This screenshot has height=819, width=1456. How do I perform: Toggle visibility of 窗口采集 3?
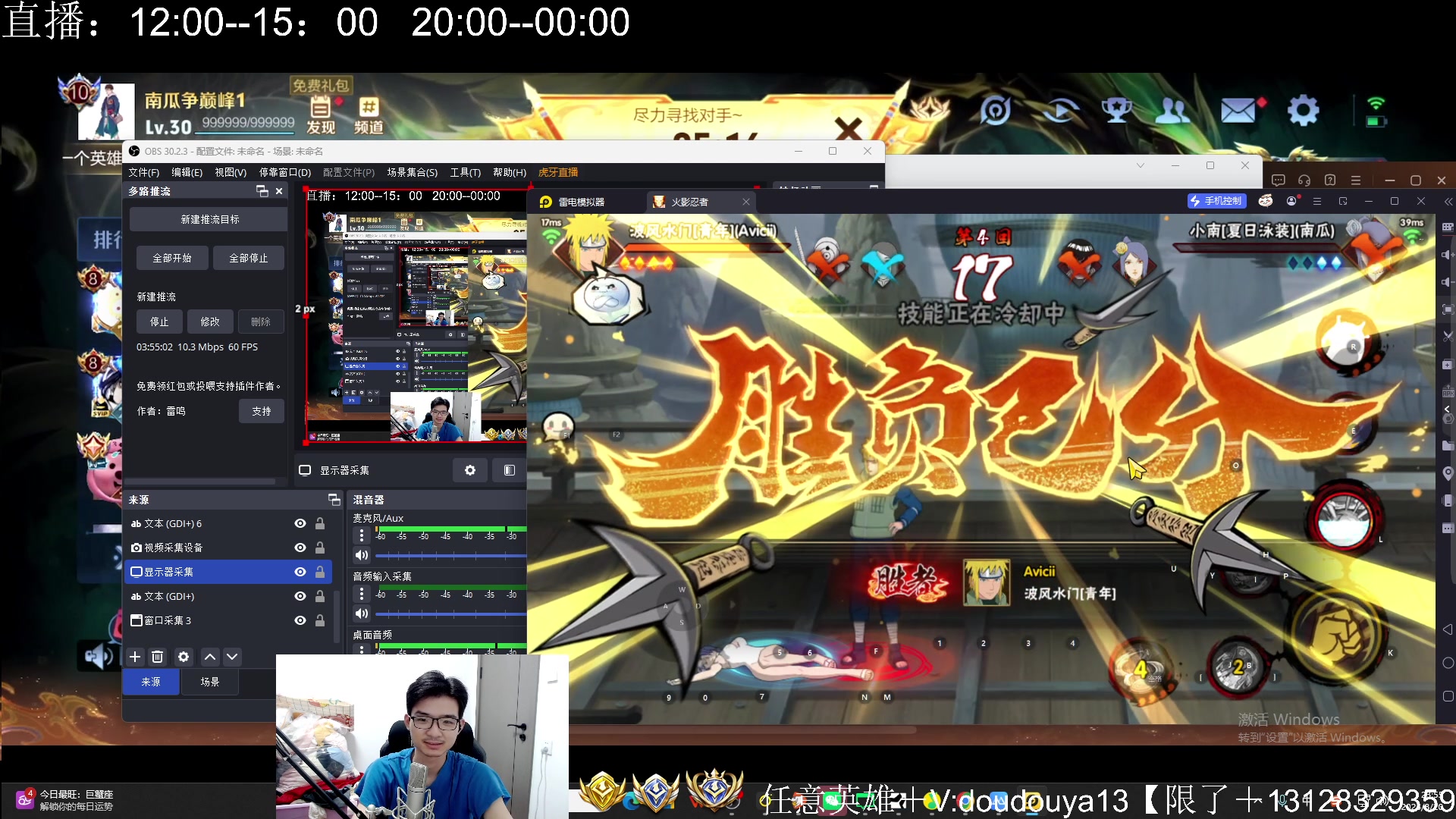pos(300,620)
